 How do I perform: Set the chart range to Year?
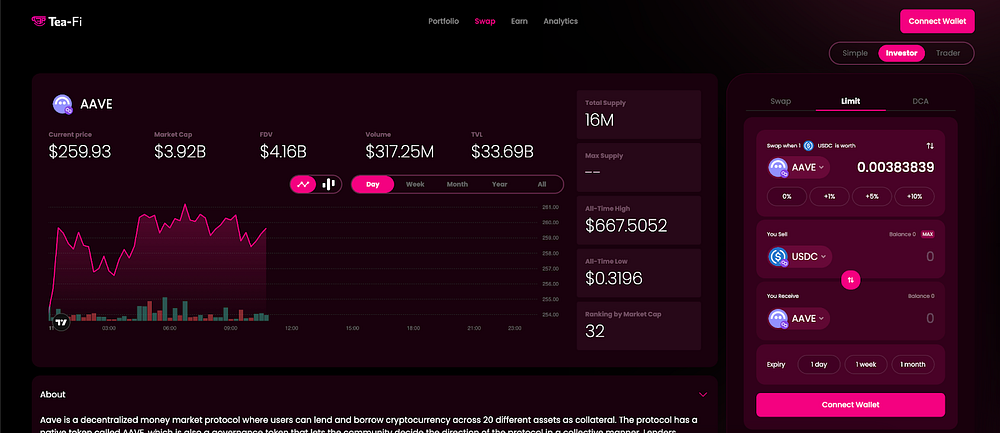click(499, 184)
